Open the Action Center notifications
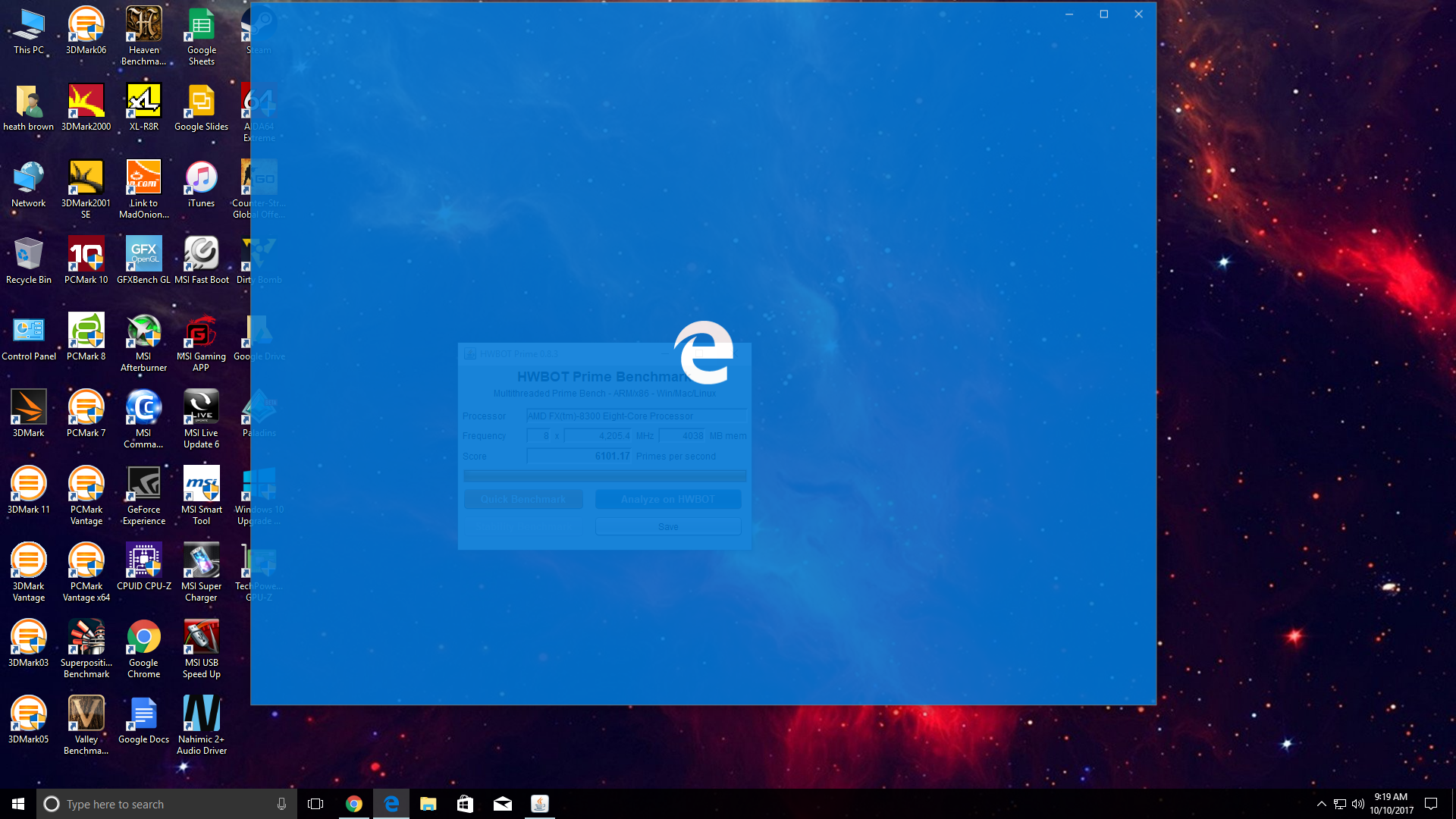Screen dimensions: 1456x819 1431,804
